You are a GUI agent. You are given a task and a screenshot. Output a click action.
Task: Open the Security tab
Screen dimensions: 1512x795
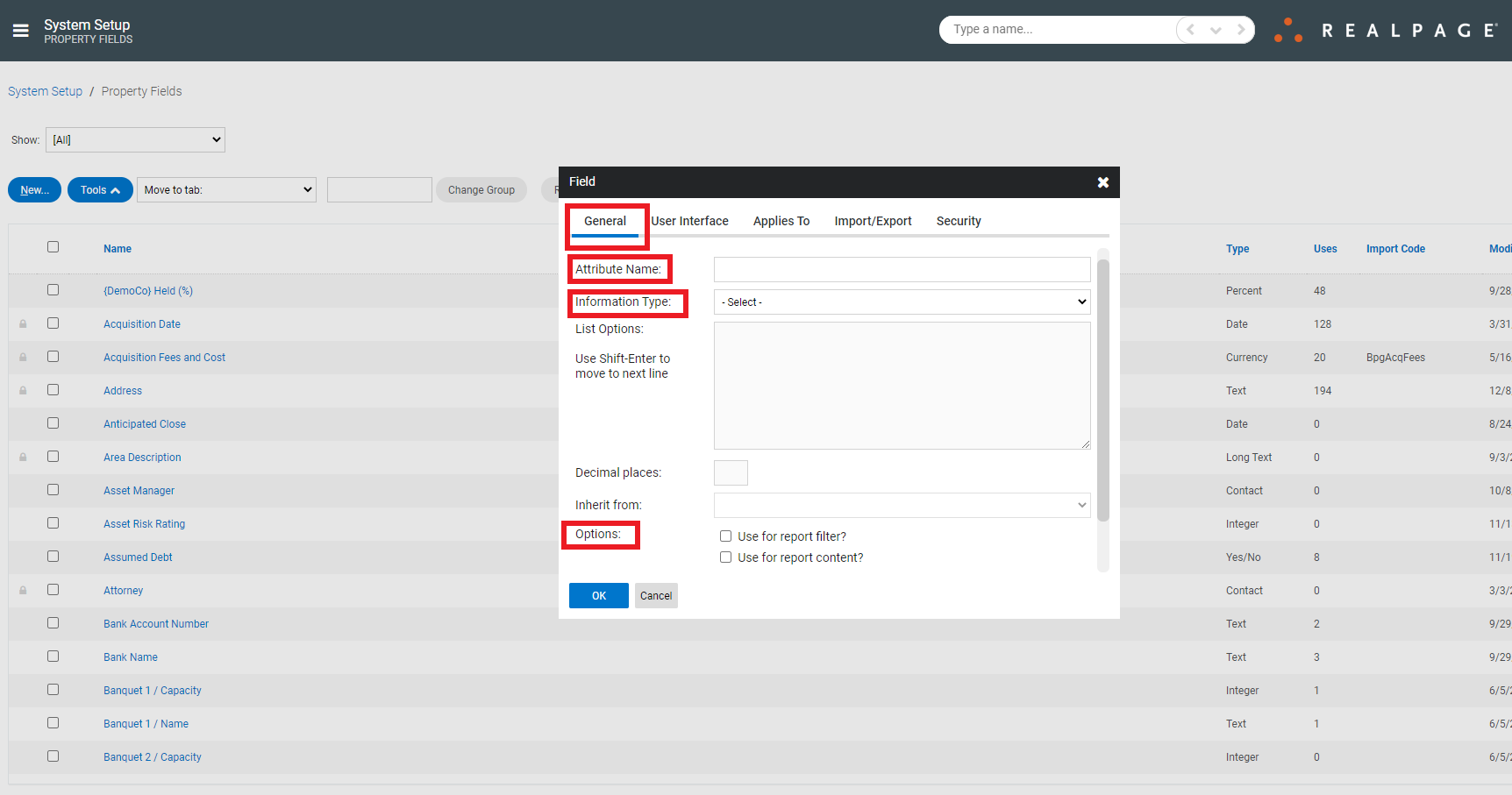959,221
